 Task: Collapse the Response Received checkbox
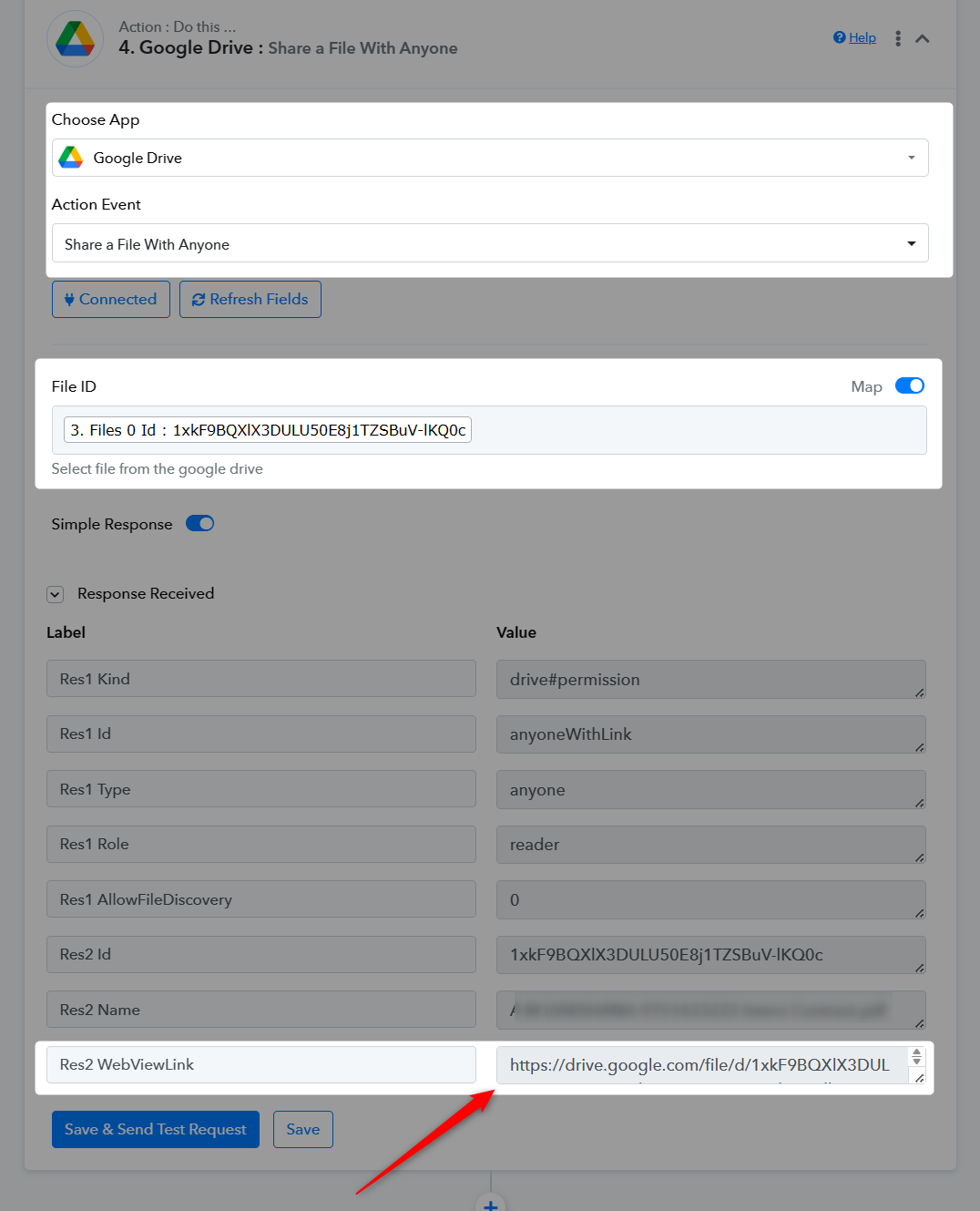[x=56, y=594]
